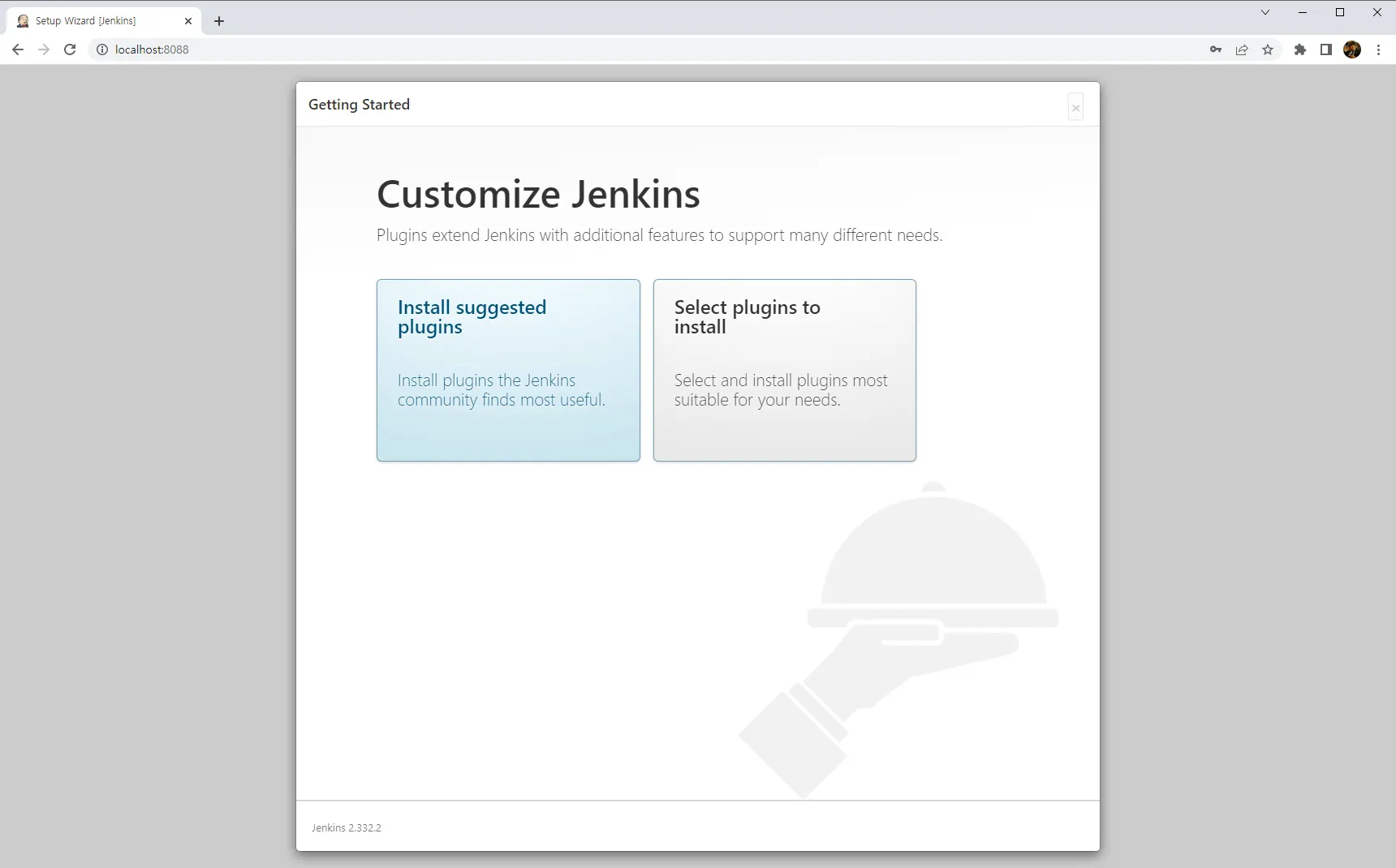Viewport: 1396px width, 868px height.
Task: Focus the localhost:8088 address bar
Action: click(x=568, y=49)
